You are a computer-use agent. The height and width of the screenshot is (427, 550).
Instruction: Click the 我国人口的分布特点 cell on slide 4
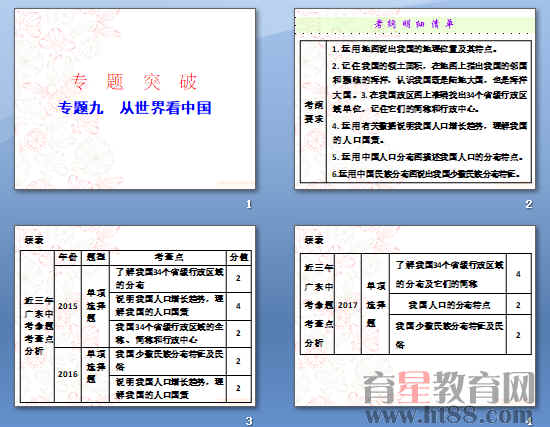pyautogui.click(x=448, y=305)
